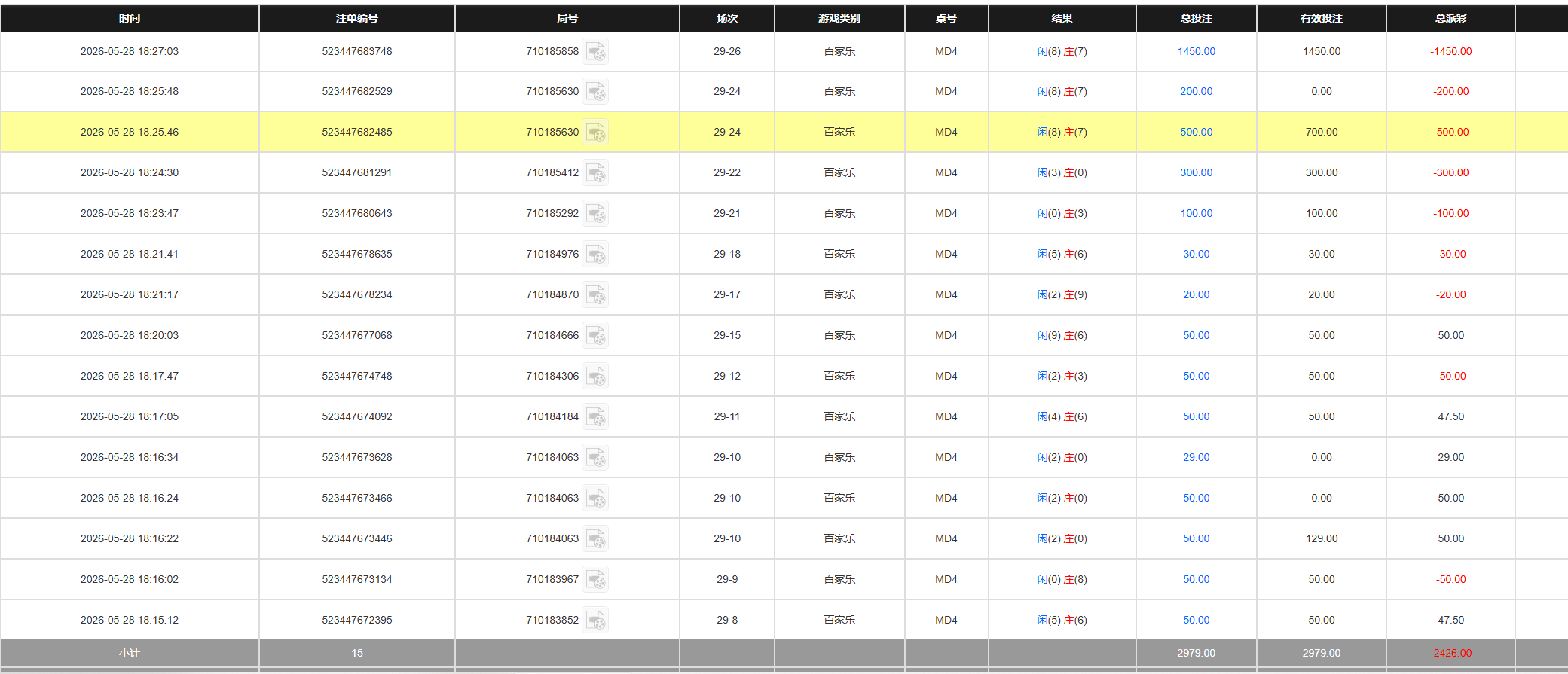Click replay icon next to round 710185412
This screenshot has width=1568, height=674.
click(595, 173)
